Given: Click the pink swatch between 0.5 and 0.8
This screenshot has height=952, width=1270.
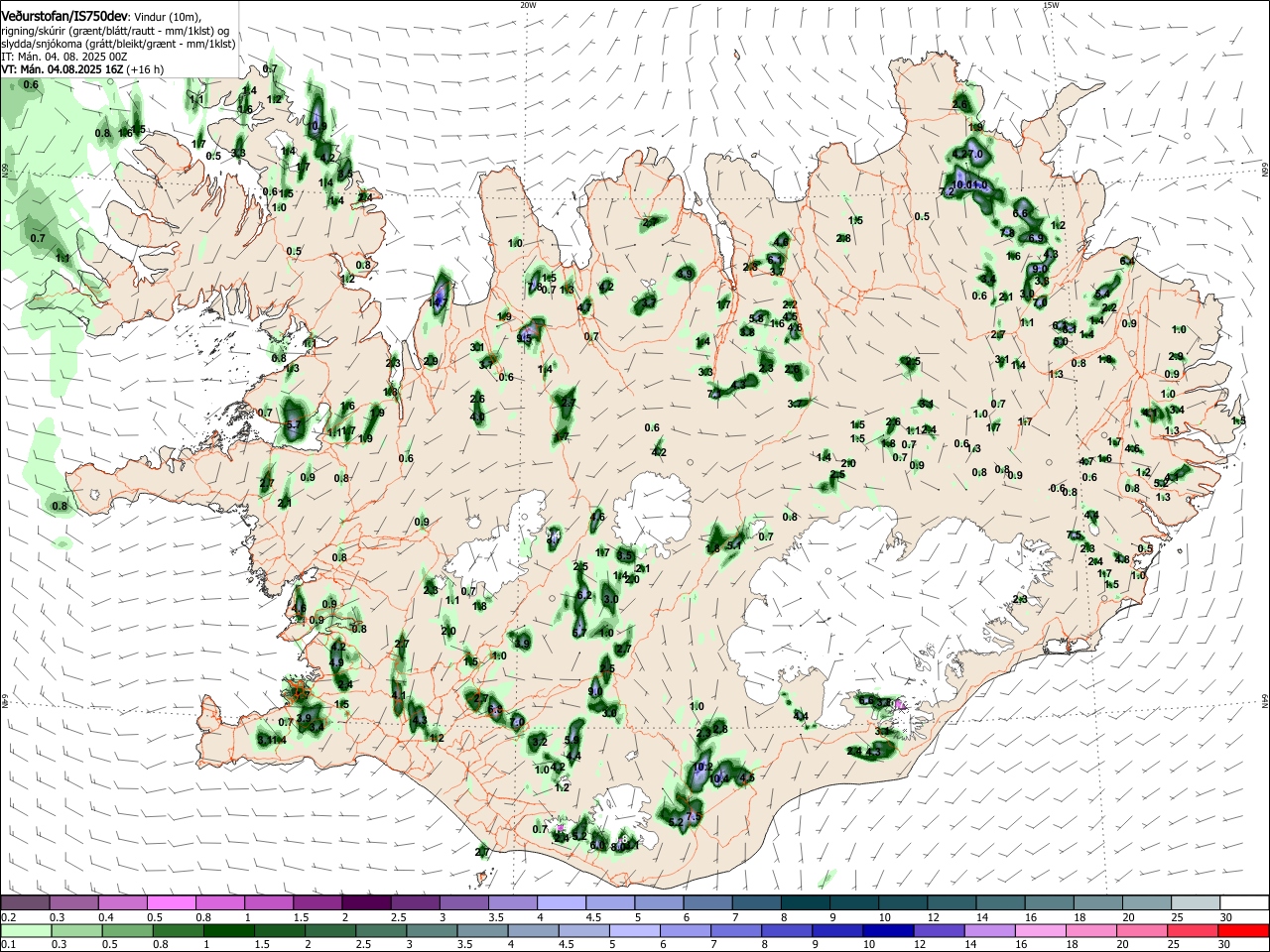Looking at the screenshot, I should 171,902.
